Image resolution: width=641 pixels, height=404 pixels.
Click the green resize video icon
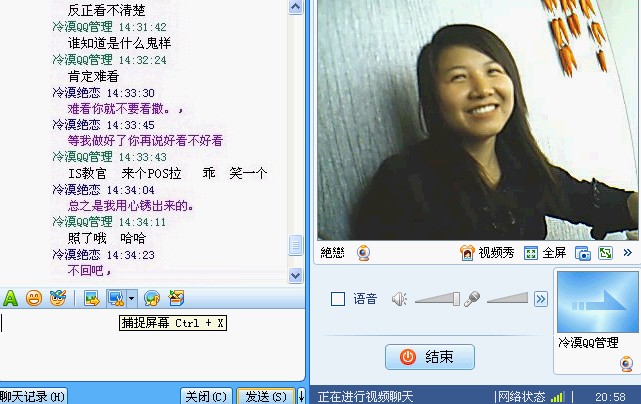point(605,253)
